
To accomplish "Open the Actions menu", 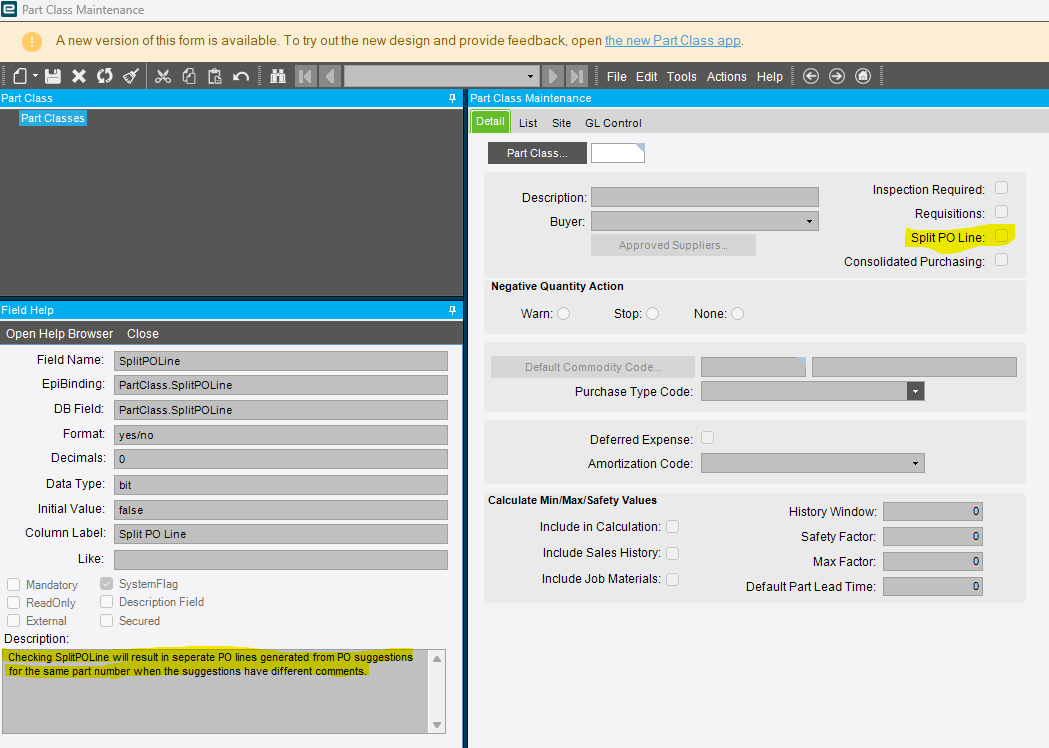I will [727, 77].
